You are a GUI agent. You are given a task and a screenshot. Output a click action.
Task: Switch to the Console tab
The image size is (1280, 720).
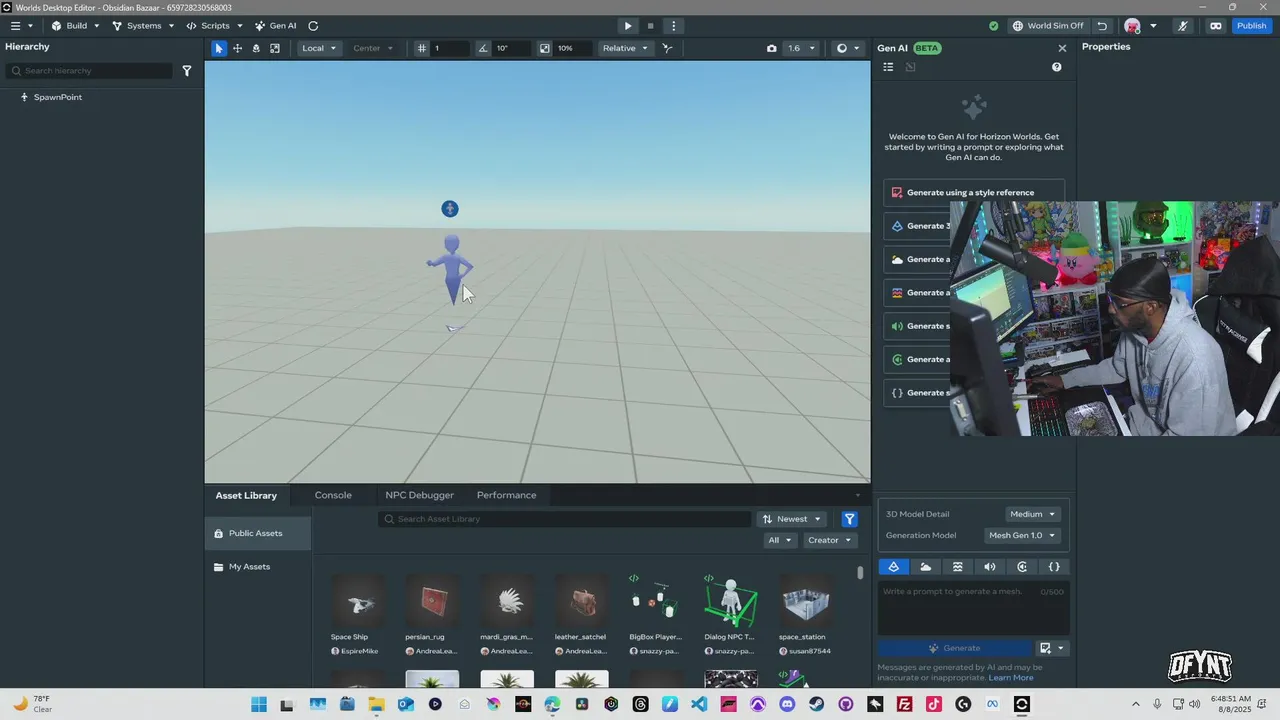[x=333, y=495]
